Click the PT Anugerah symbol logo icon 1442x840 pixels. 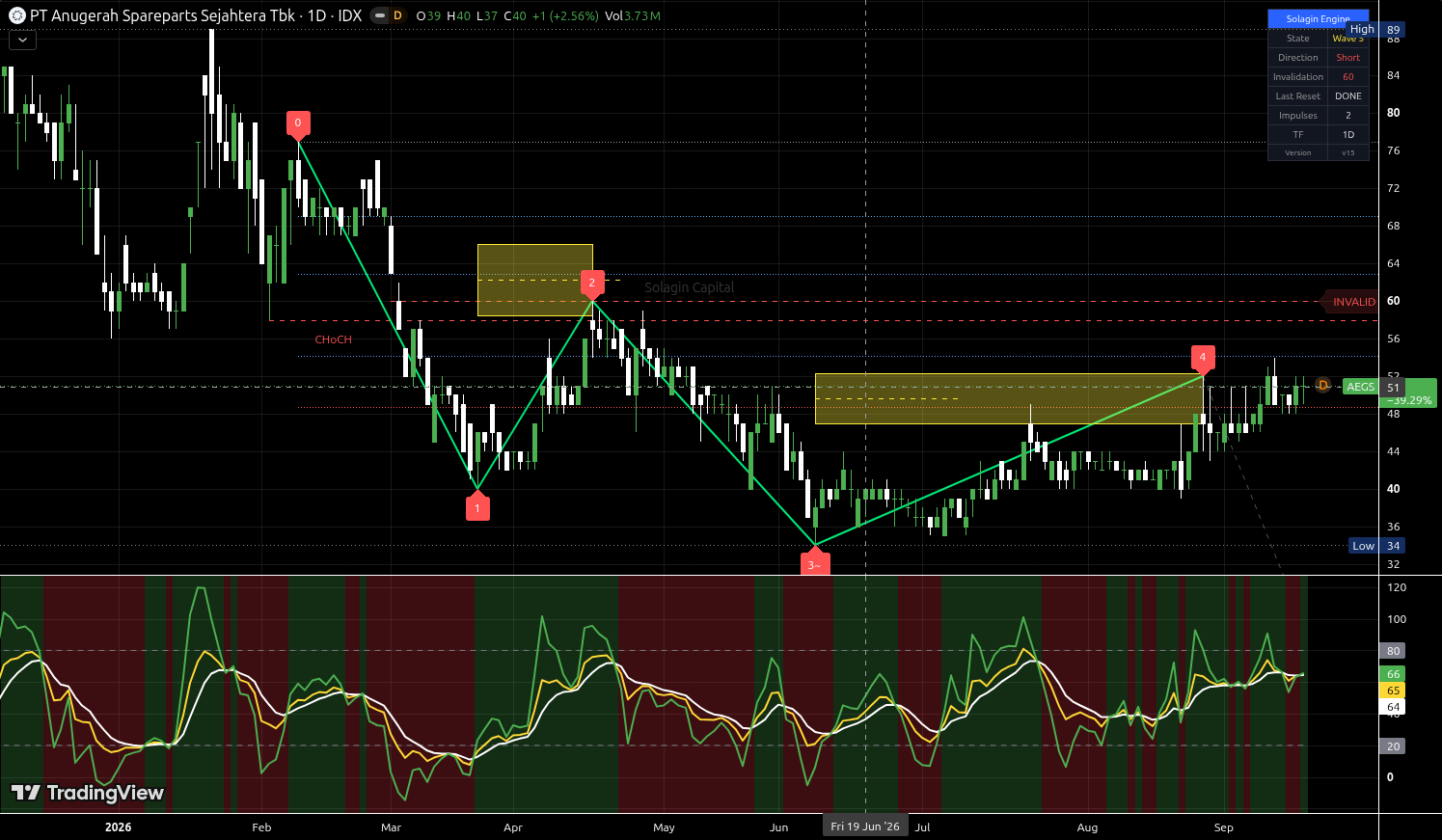[16, 15]
